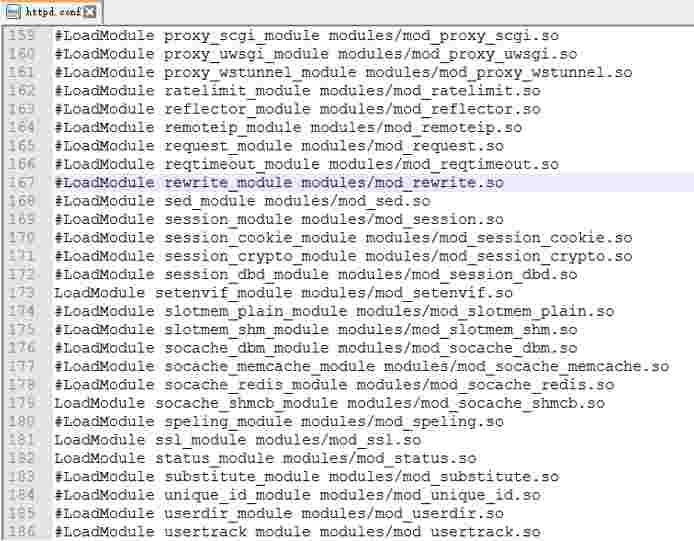Click the slotmem_shm_module line

pos(316,330)
